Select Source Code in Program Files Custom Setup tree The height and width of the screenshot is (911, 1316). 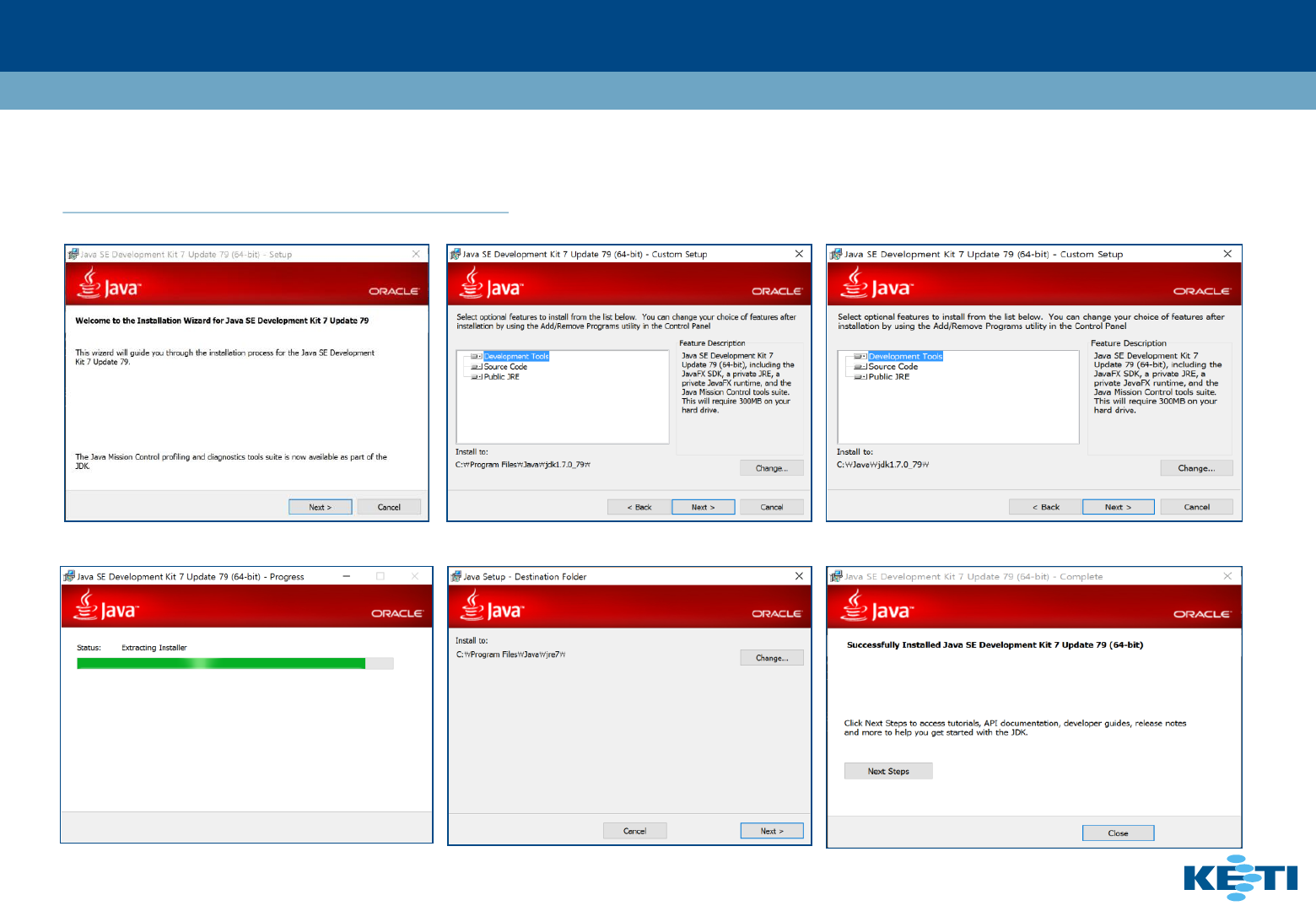tap(505, 367)
